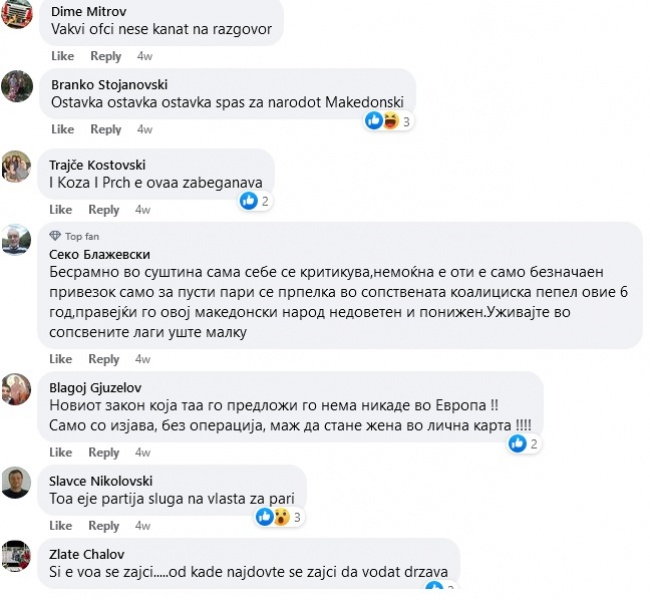Like Секо Блажевски's comment

pyautogui.click(x=62, y=359)
